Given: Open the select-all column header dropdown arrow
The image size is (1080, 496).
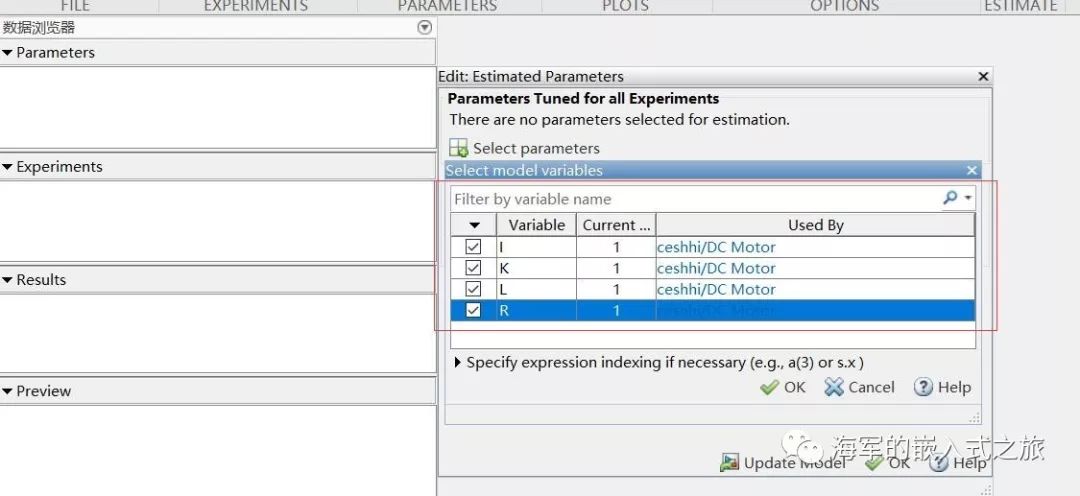Looking at the screenshot, I should click(474, 225).
